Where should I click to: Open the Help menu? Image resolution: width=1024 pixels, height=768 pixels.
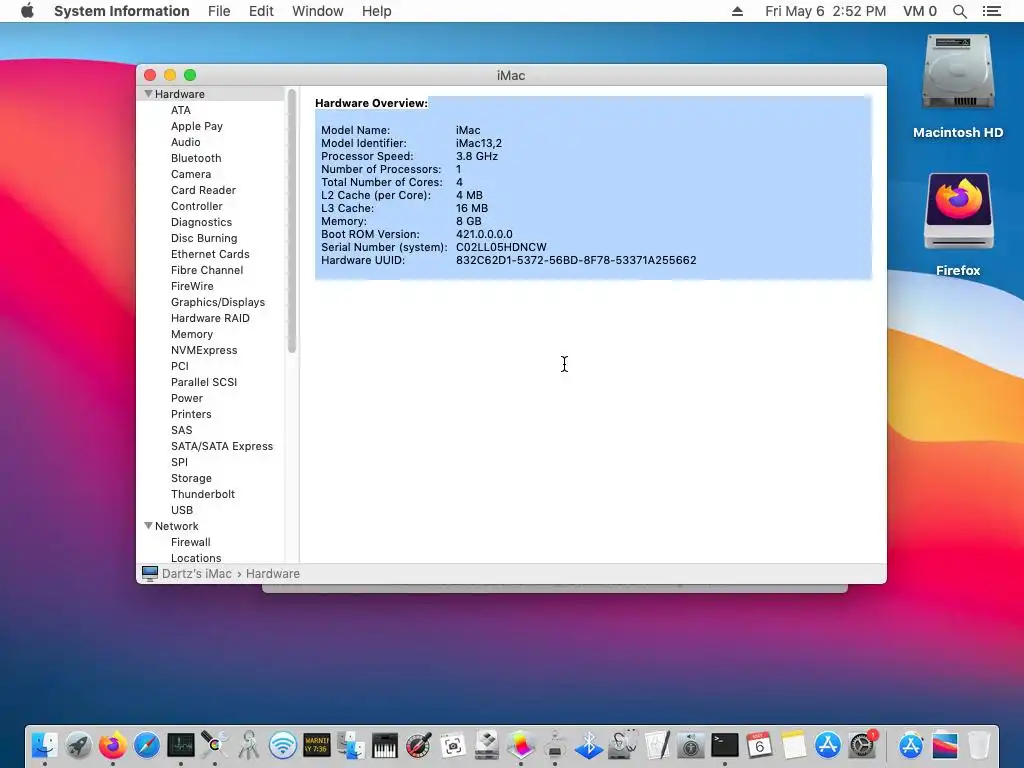pos(377,11)
